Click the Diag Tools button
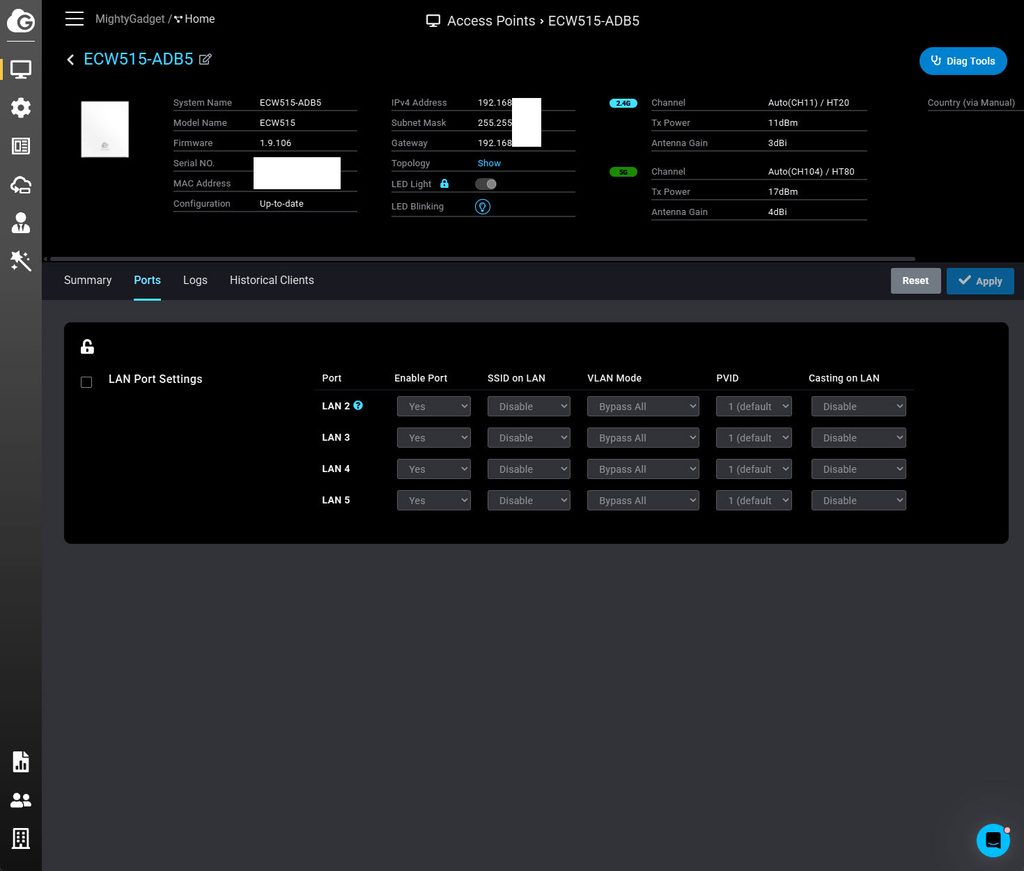The image size is (1024, 871). tap(963, 61)
